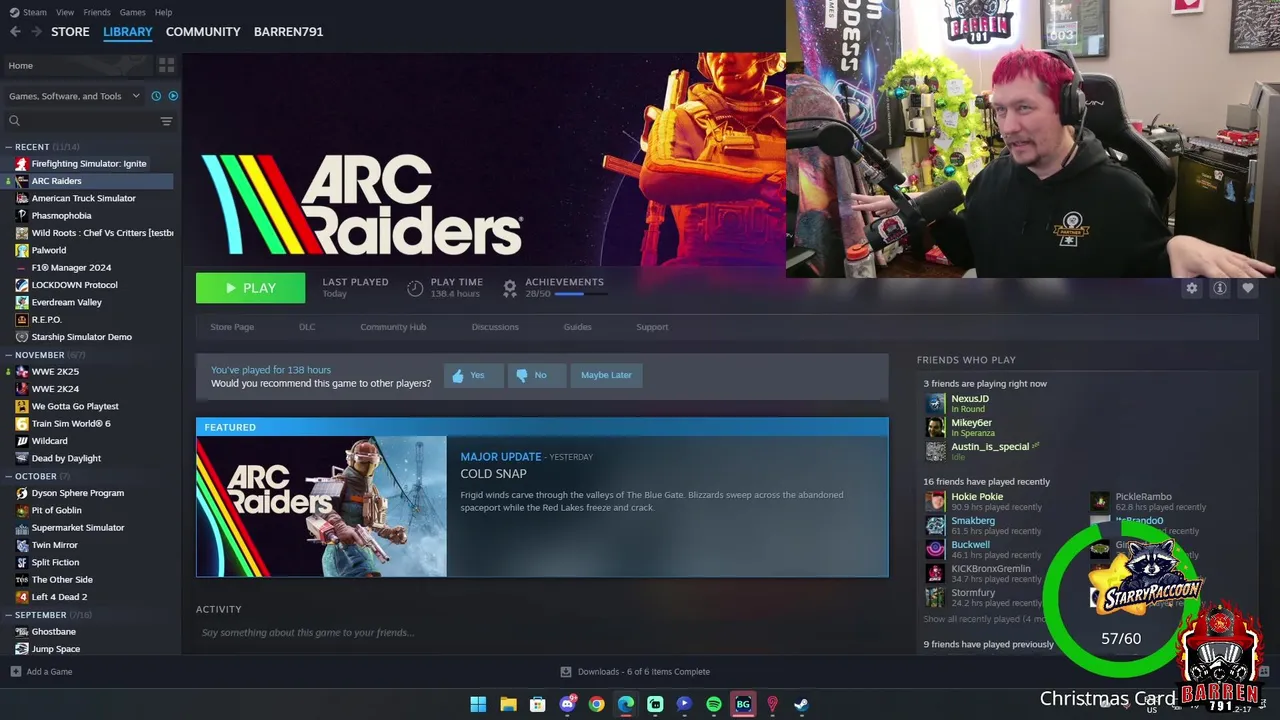
Task: Open friend Smakberg avatar
Action: click(x=935, y=525)
